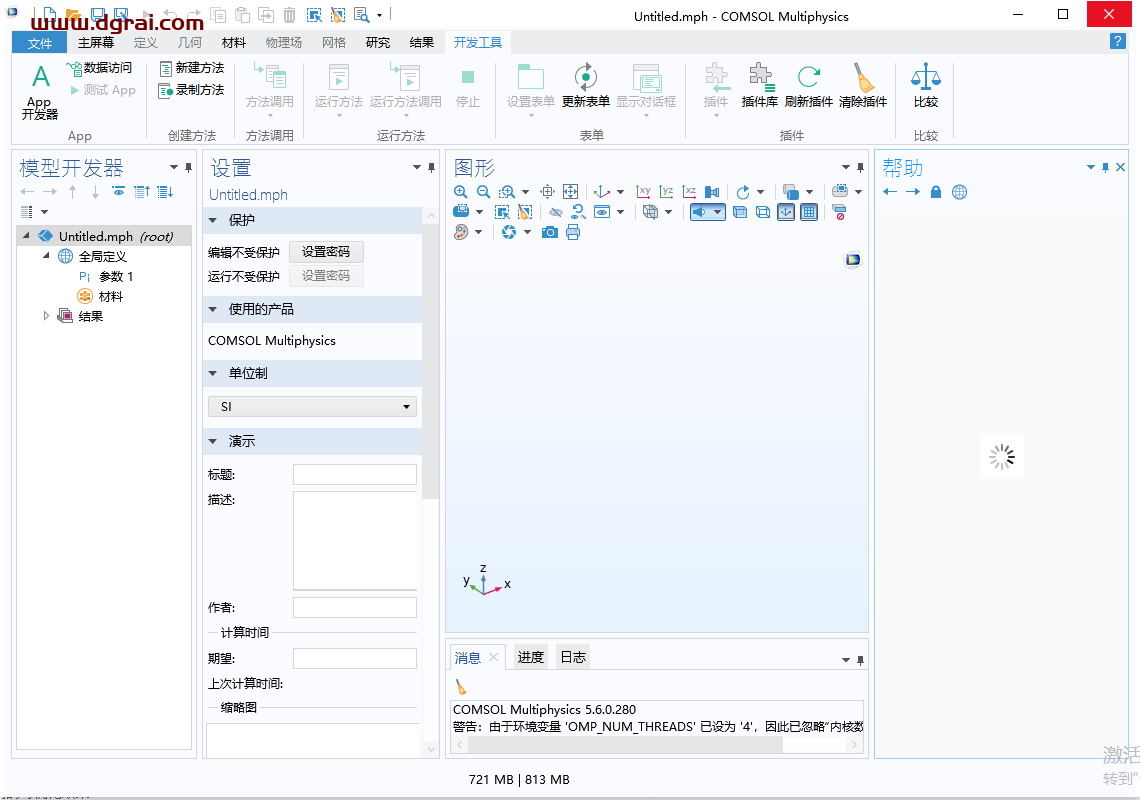Click the reset hiding icon

click(579, 212)
